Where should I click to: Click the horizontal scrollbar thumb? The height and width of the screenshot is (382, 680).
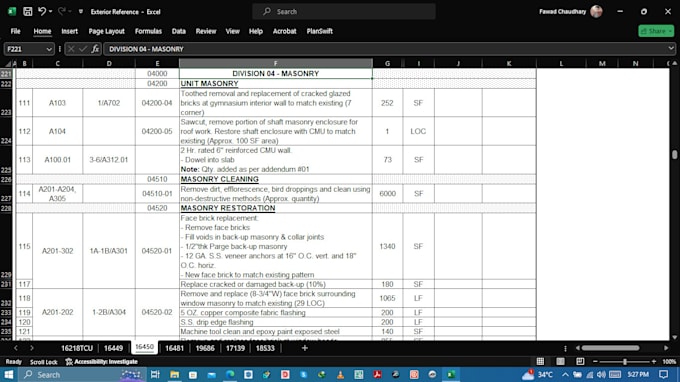[x=610, y=348]
